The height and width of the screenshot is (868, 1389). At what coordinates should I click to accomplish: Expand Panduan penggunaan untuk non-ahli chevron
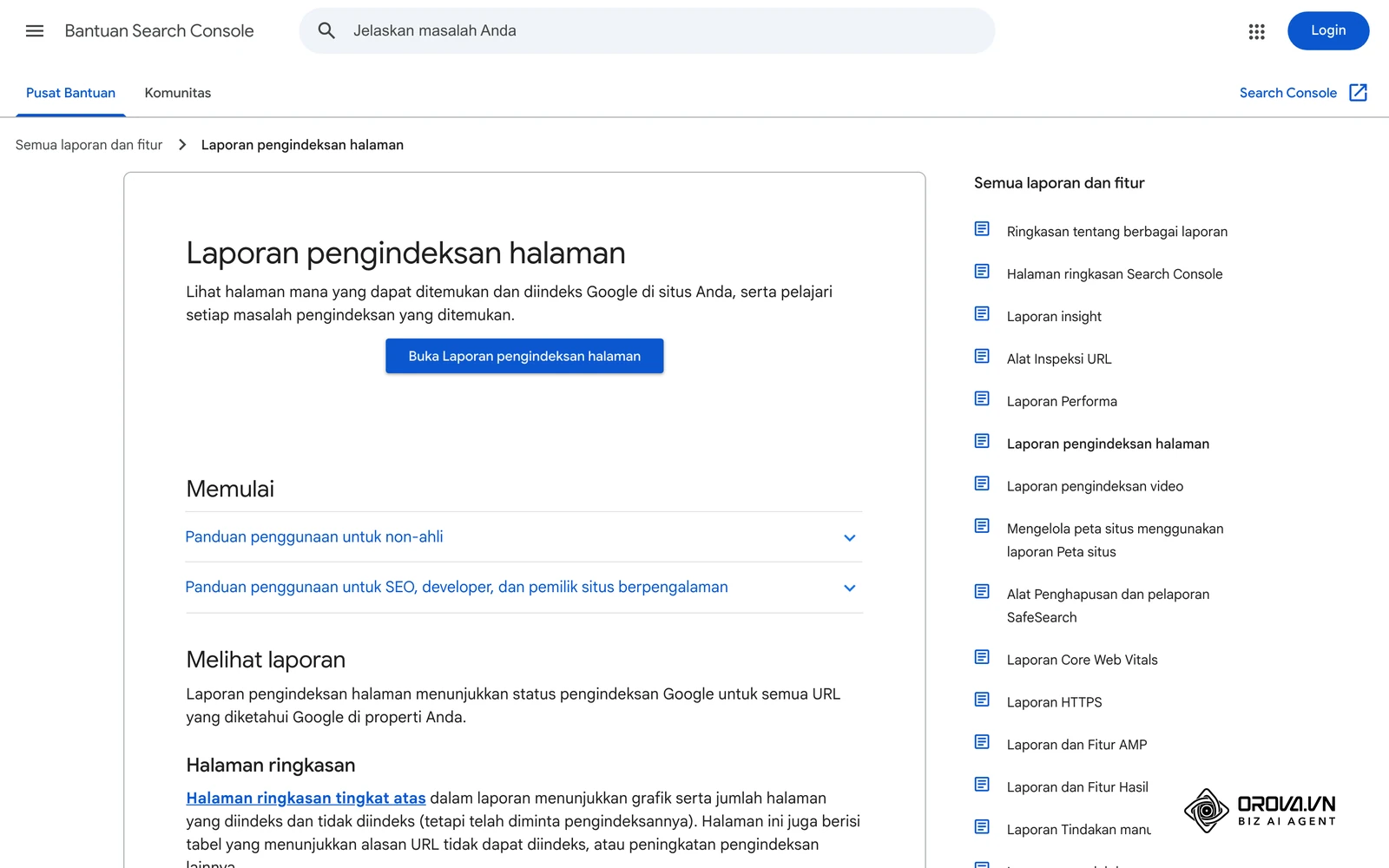(850, 538)
